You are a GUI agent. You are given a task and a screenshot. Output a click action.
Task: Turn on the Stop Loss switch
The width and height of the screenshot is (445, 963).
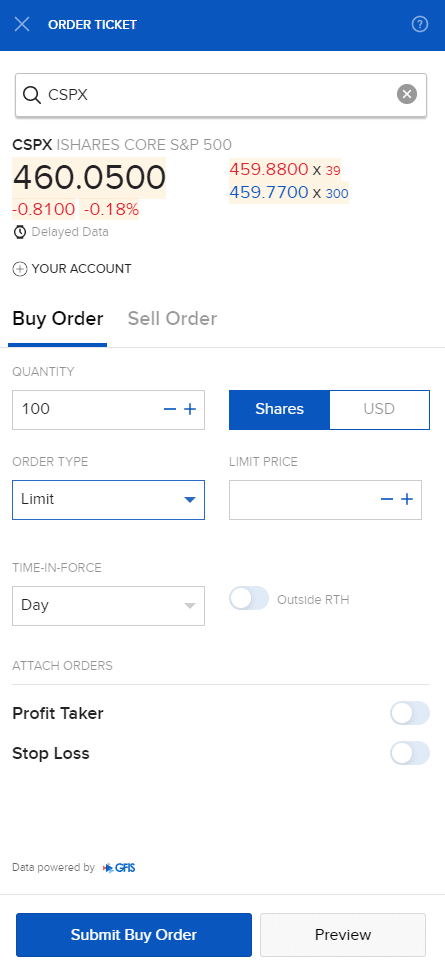[410, 753]
